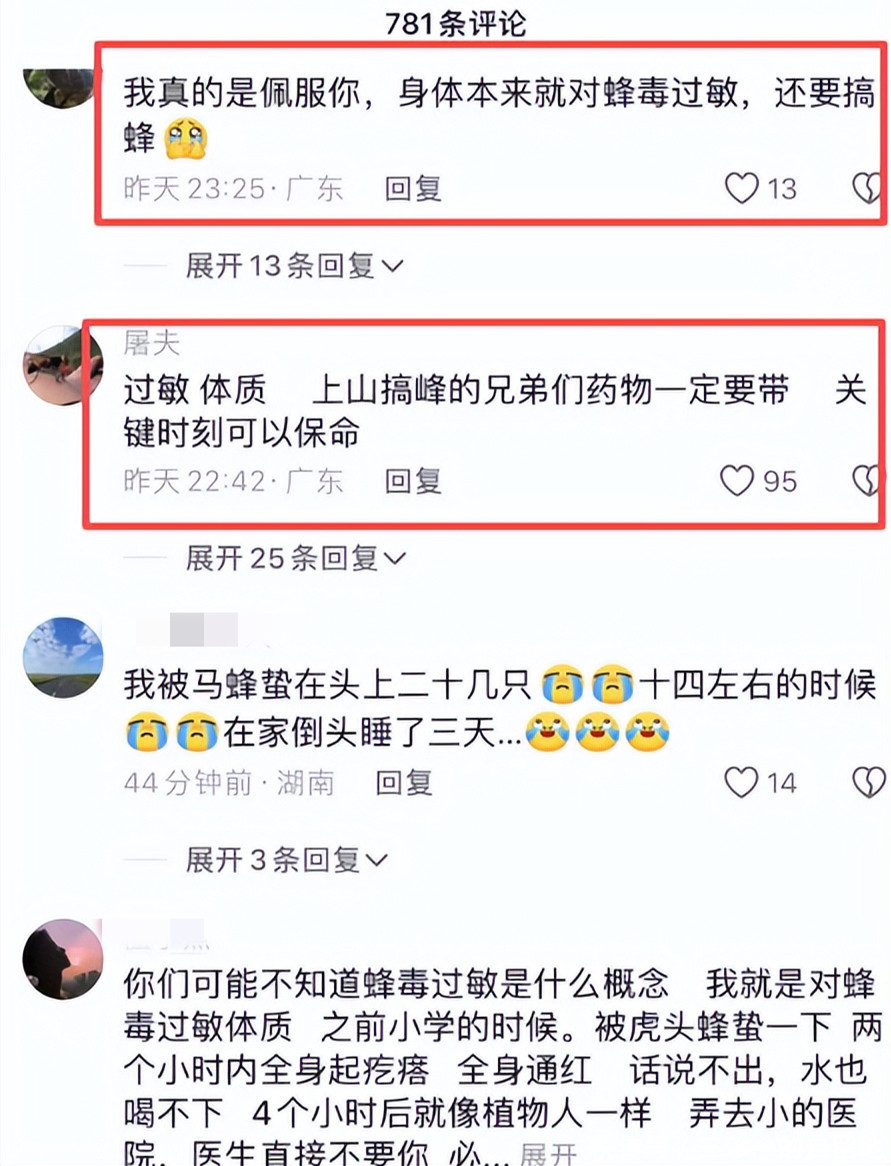Like the comment with 13 likes
This screenshot has width=891, height=1166.
click(x=742, y=188)
